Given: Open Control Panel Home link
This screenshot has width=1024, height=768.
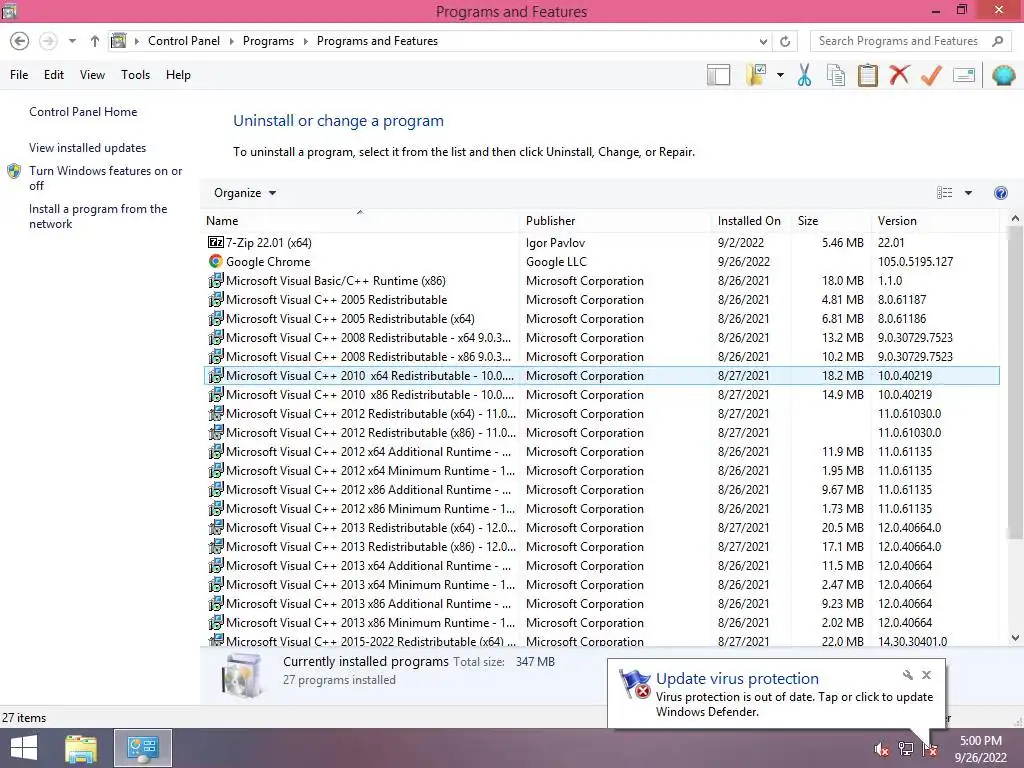Looking at the screenshot, I should click(x=83, y=112).
